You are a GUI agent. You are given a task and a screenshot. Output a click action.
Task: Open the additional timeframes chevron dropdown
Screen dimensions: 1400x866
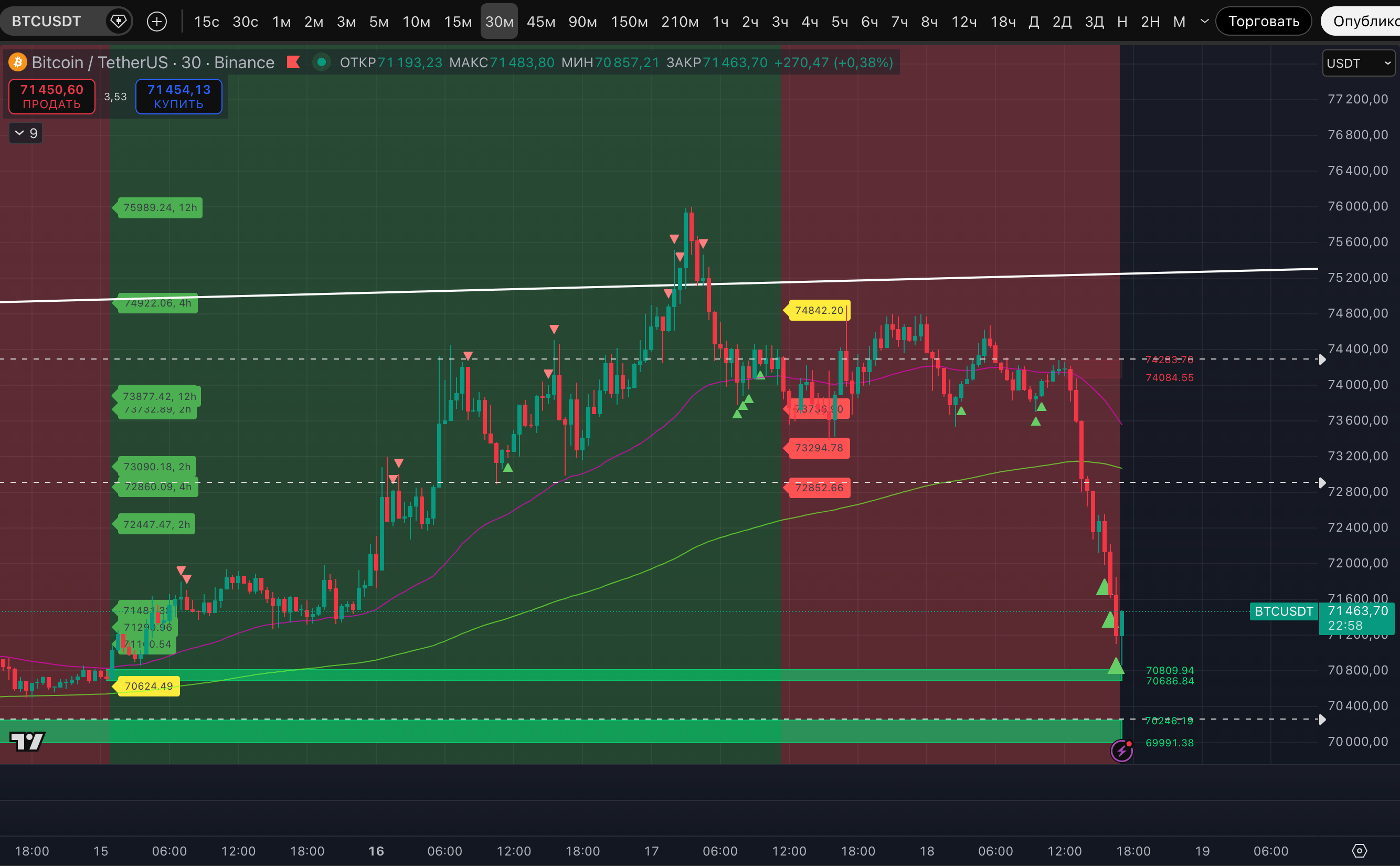click(1205, 22)
